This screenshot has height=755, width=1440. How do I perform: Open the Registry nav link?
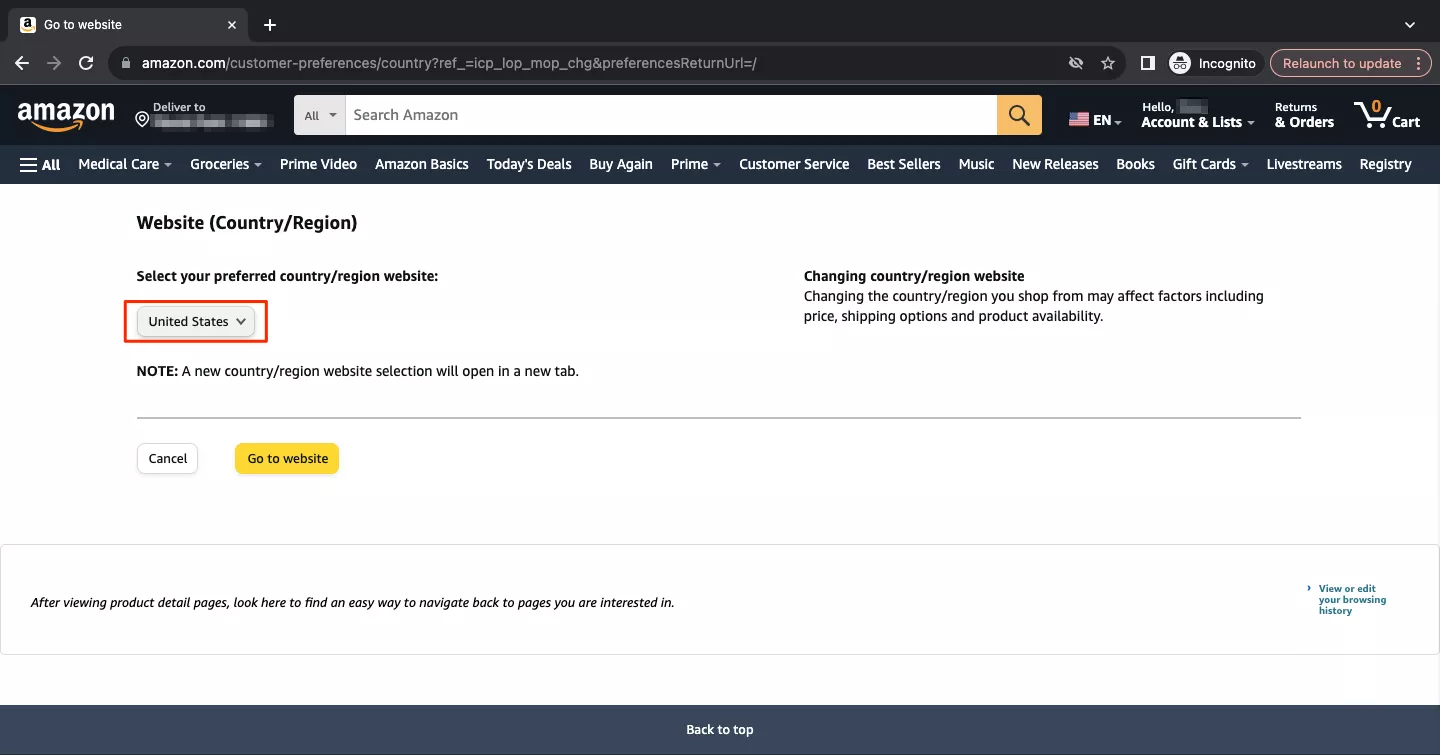[x=1385, y=164]
